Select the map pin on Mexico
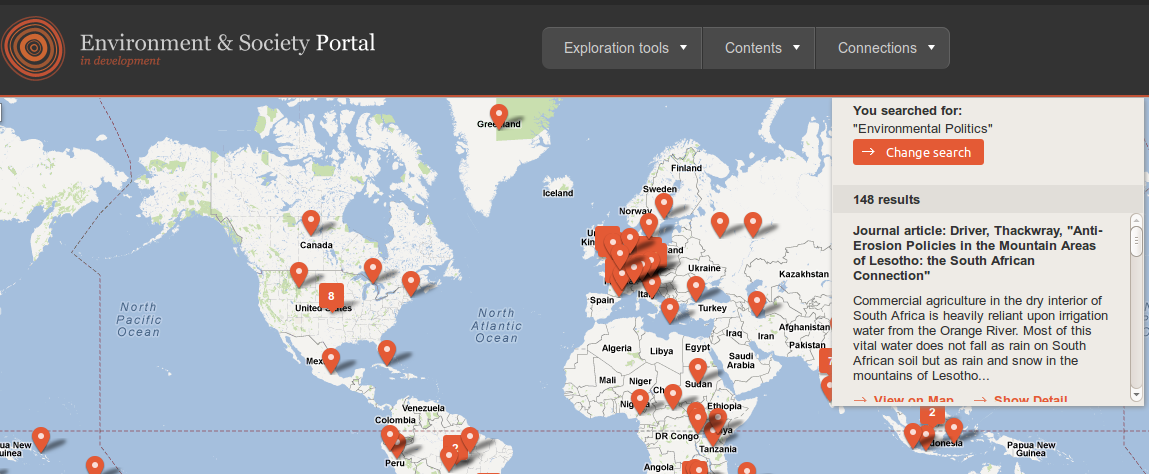The height and width of the screenshot is (474, 1149). pyautogui.click(x=331, y=357)
